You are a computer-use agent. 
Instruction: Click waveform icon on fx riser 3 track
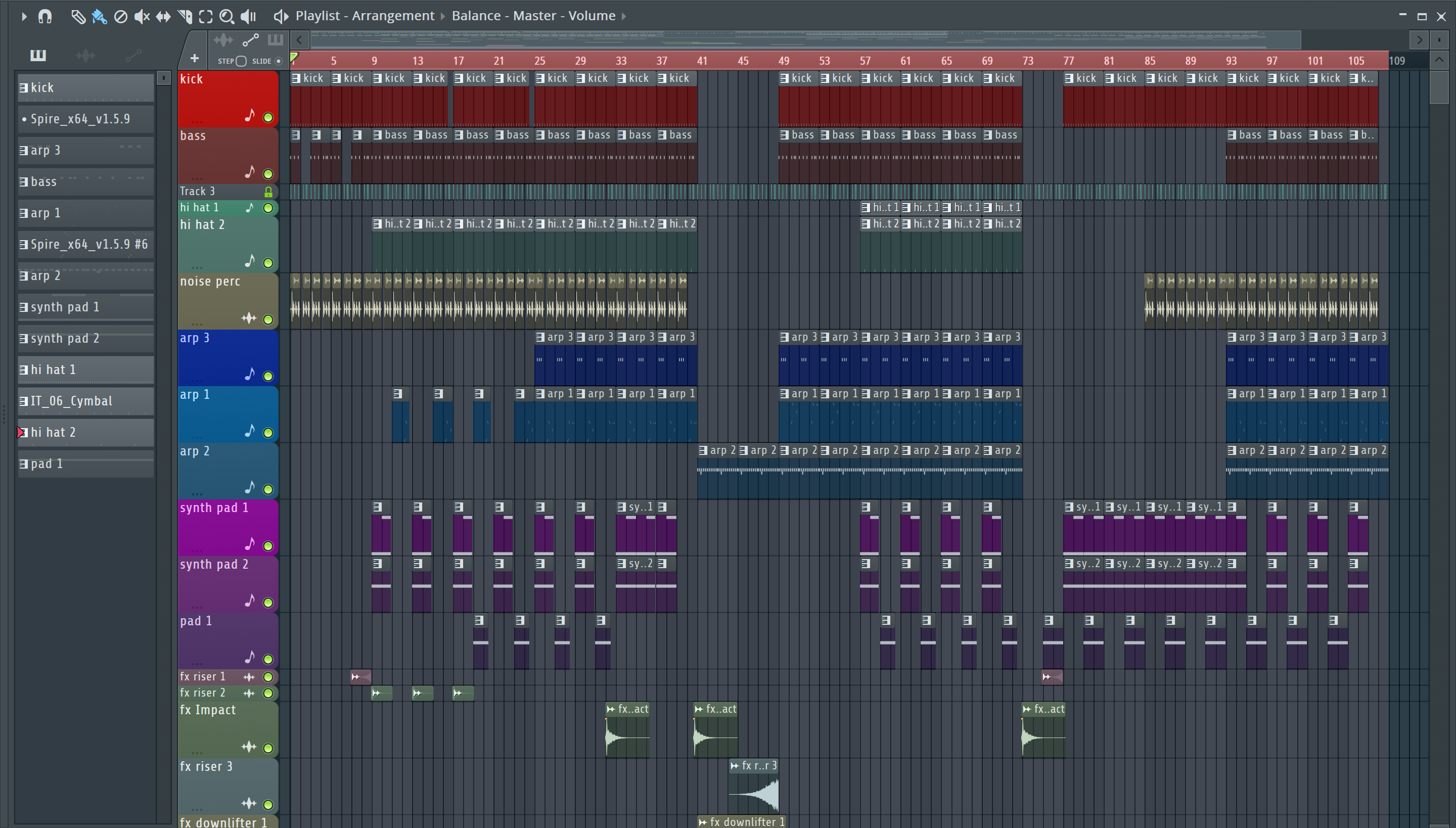(x=249, y=803)
